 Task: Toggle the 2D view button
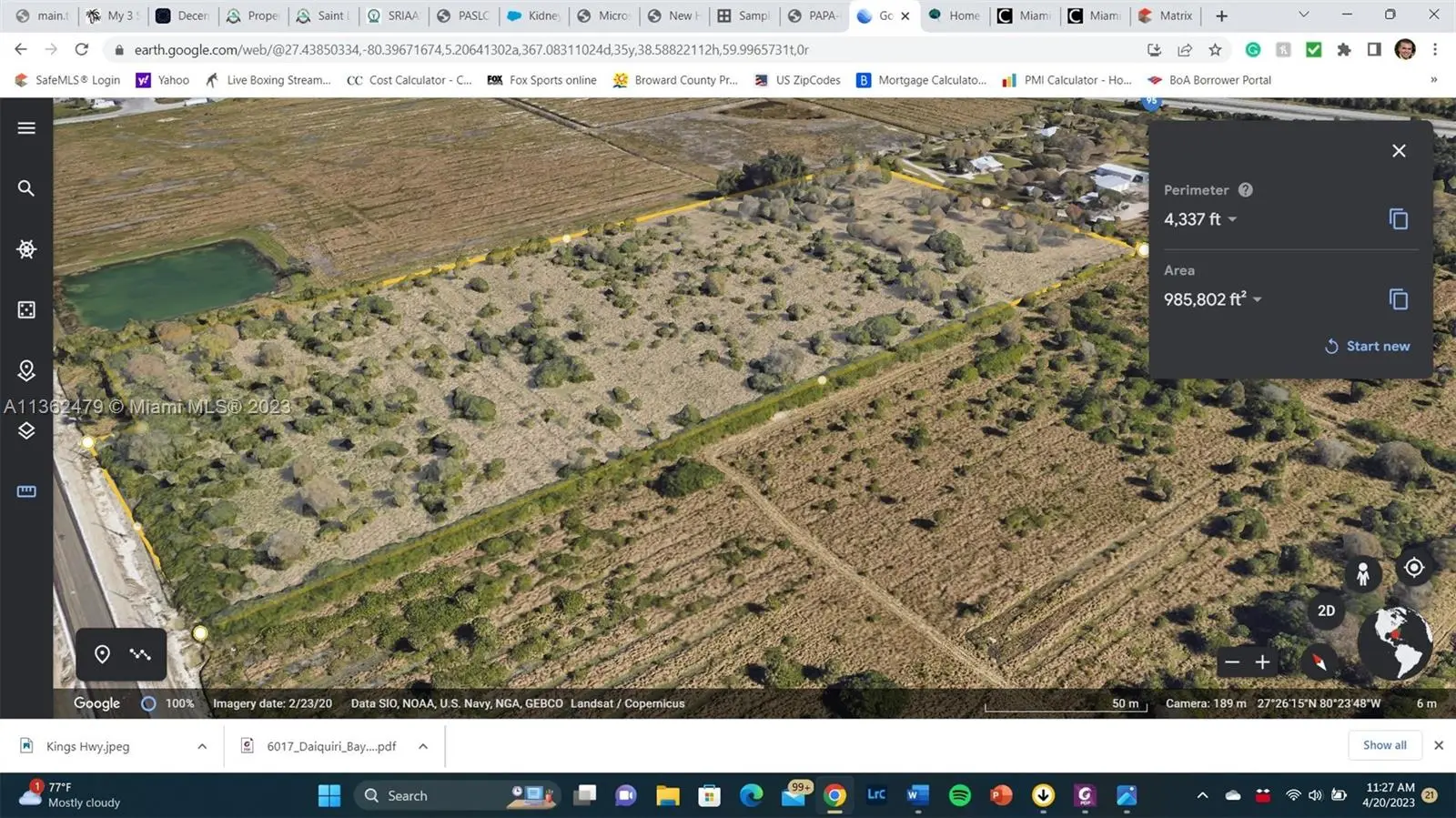(1326, 611)
